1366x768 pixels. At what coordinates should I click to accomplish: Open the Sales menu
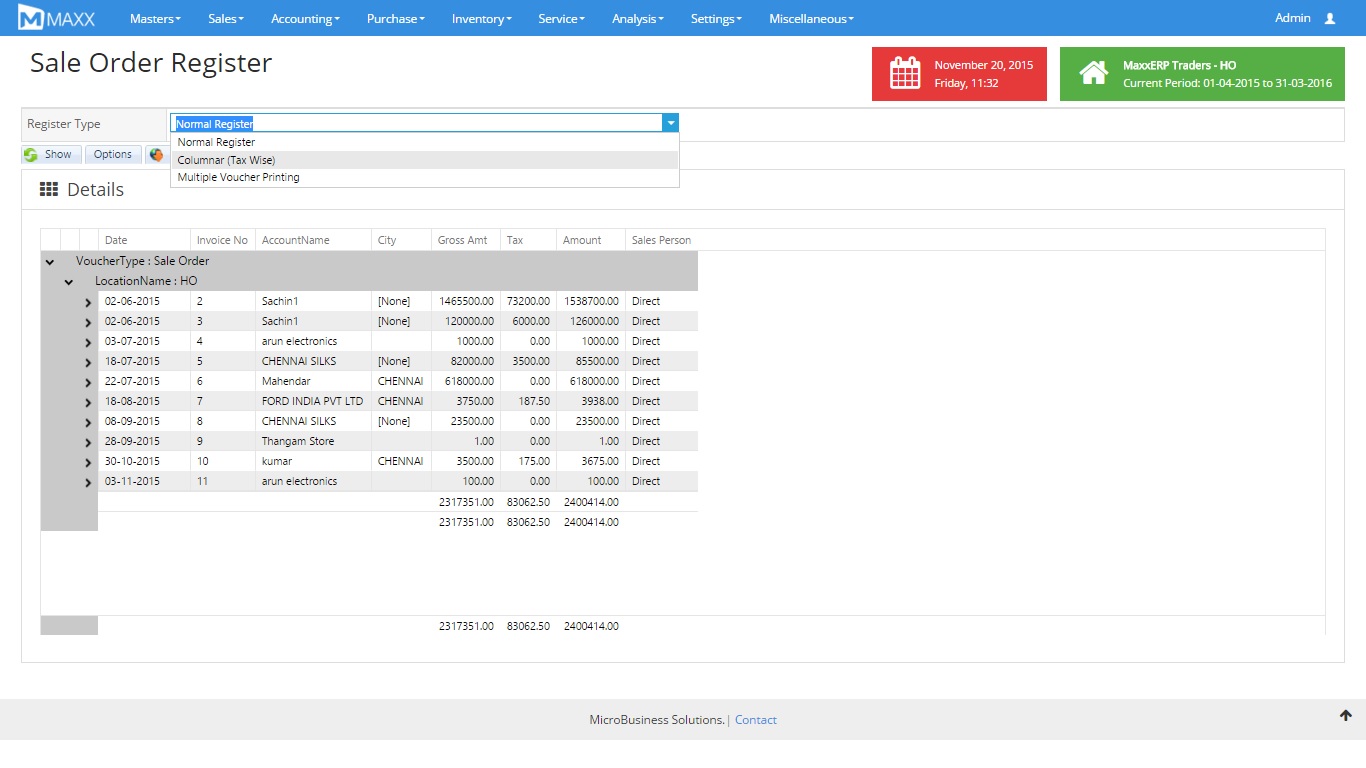click(x=225, y=18)
